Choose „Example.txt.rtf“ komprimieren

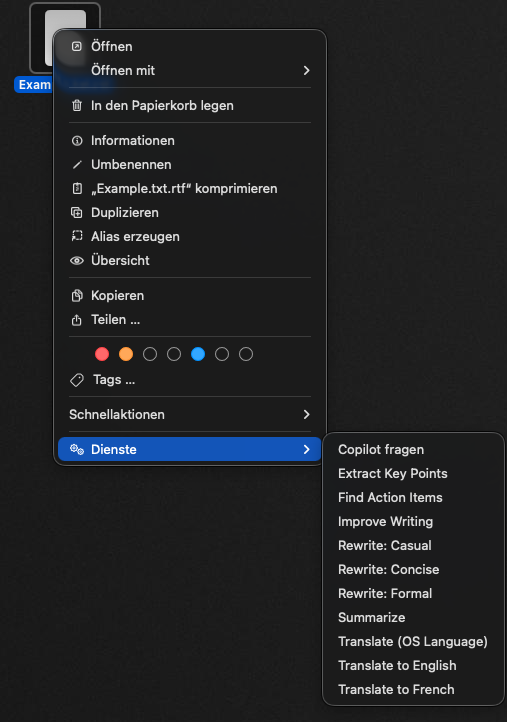coord(190,188)
